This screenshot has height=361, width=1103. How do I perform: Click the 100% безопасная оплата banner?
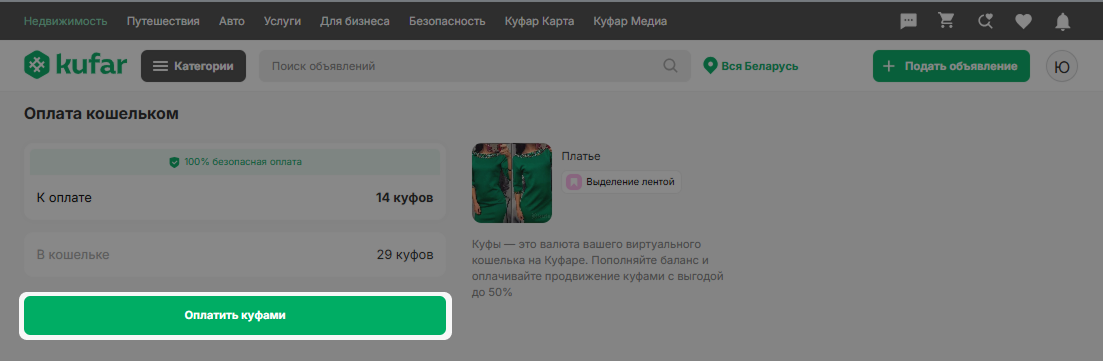point(235,162)
